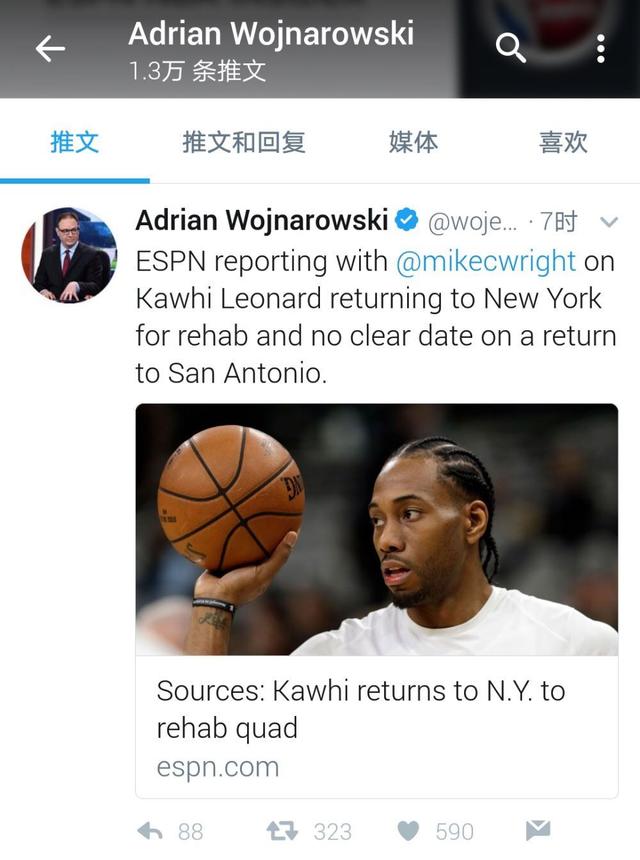
Task: Retweet the Kawhi Leonard post
Action: coord(282,831)
